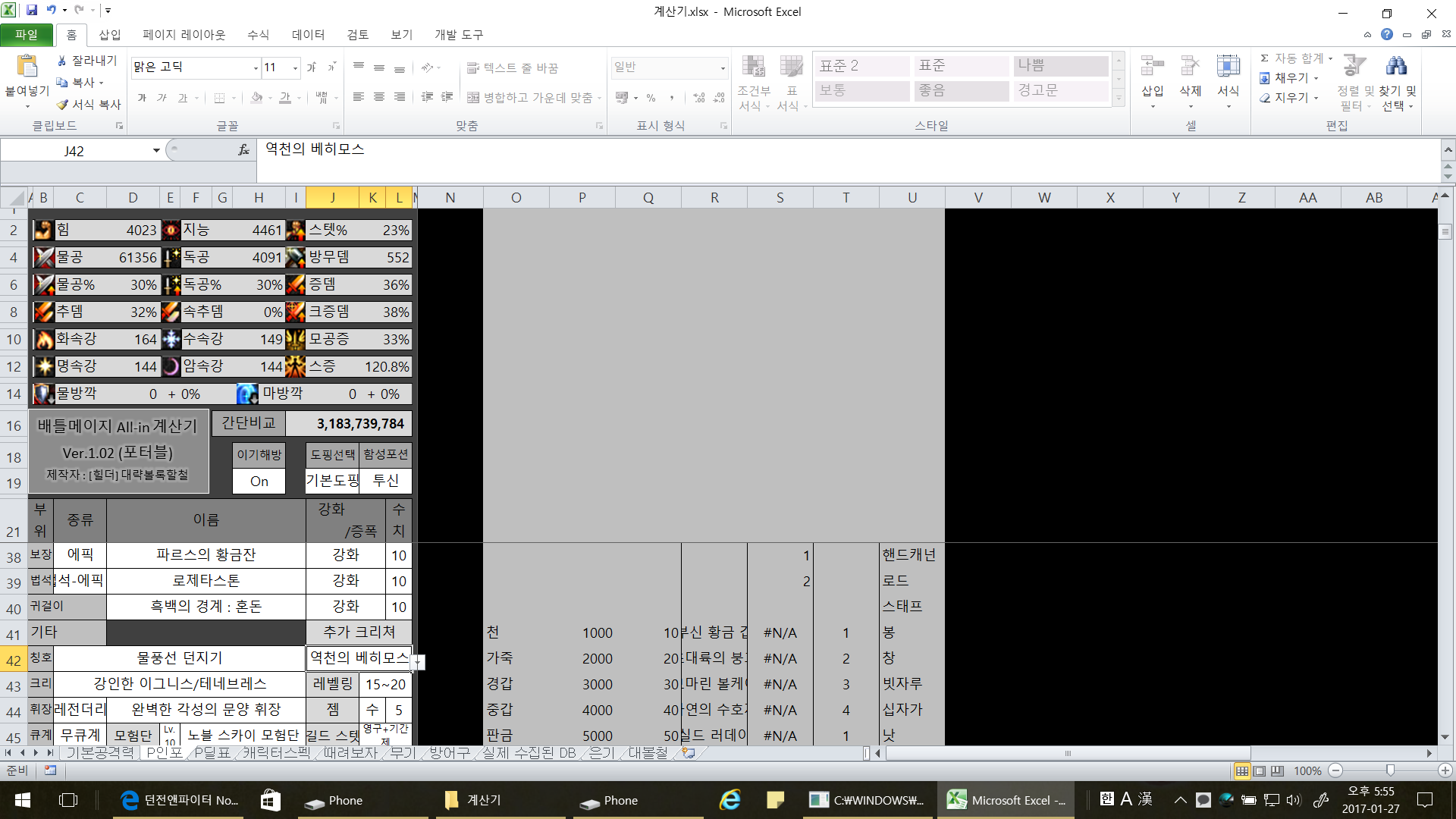Image resolution: width=1456 pixels, height=819 pixels.
Task: Click the Merge and Center icon
Action: (x=473, y=97)
